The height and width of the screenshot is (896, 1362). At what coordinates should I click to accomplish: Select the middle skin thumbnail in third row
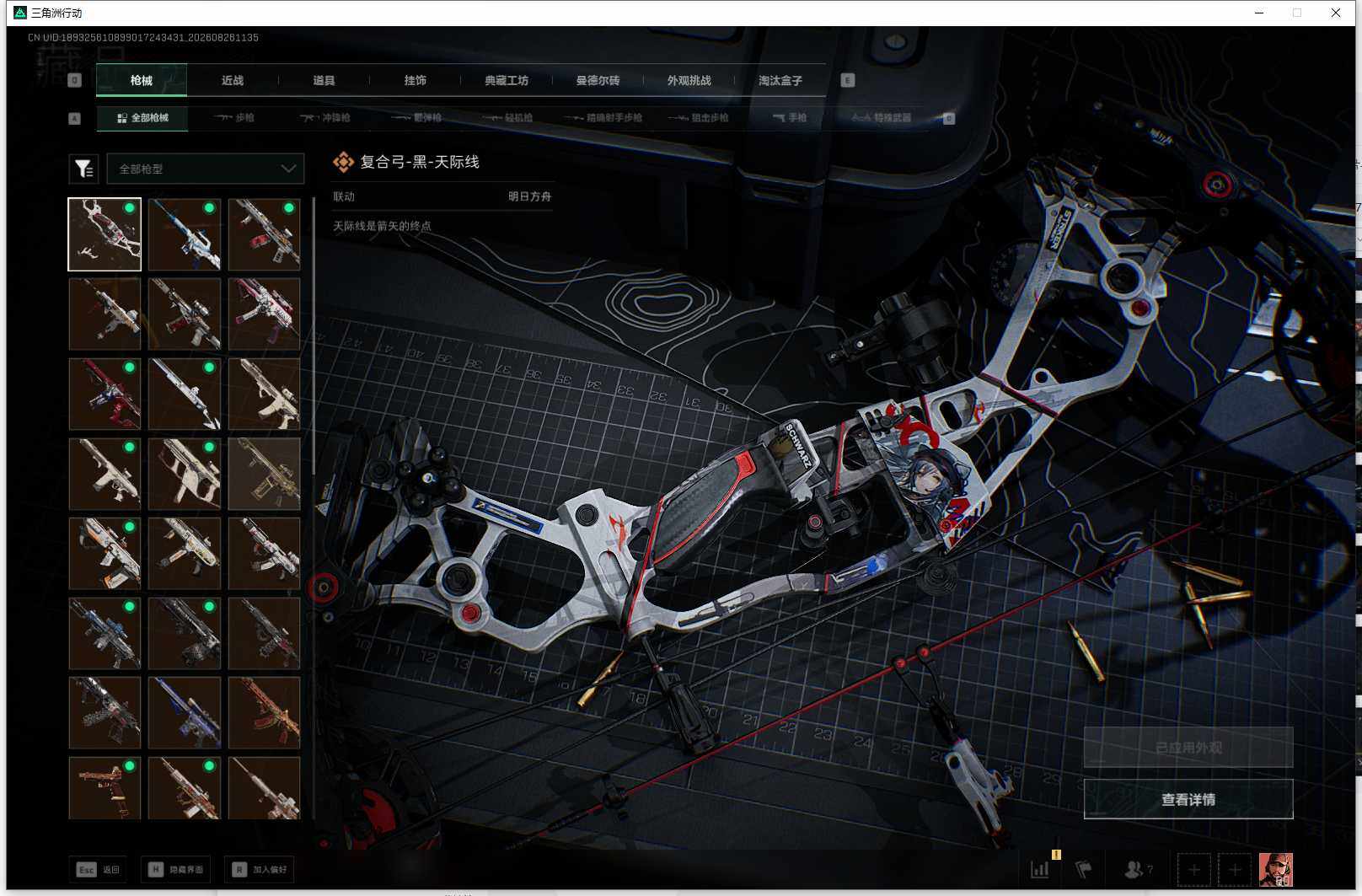point(185,394)
